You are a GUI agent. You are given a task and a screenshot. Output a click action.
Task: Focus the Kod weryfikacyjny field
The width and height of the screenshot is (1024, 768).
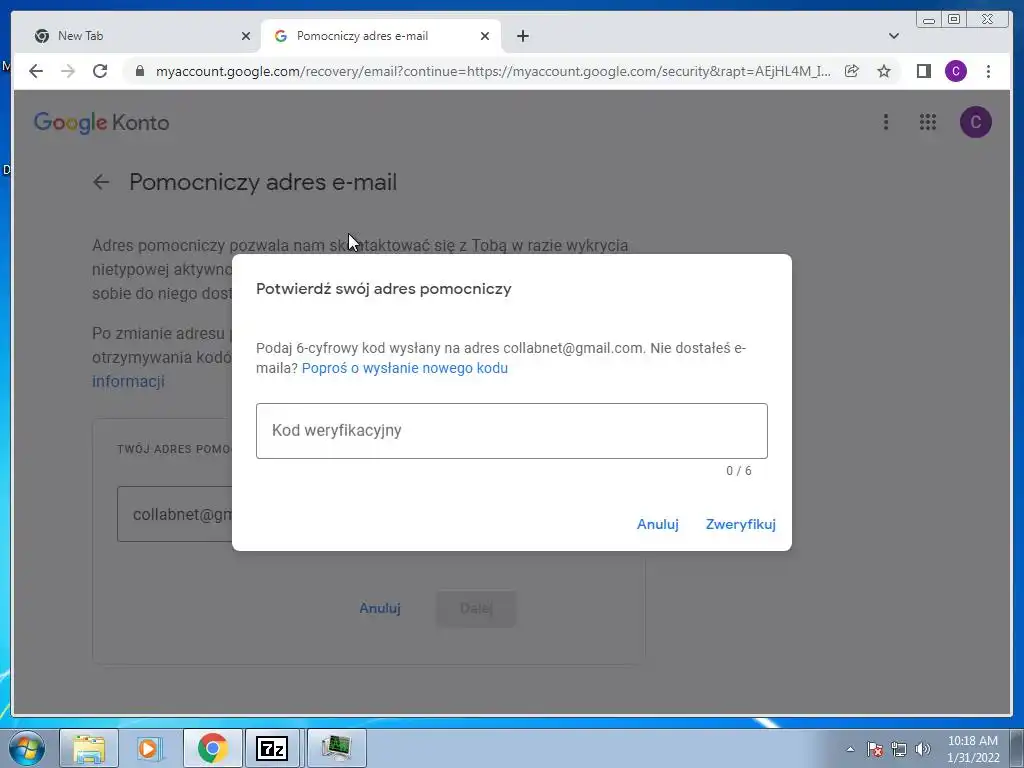click(x=512, y=431)
